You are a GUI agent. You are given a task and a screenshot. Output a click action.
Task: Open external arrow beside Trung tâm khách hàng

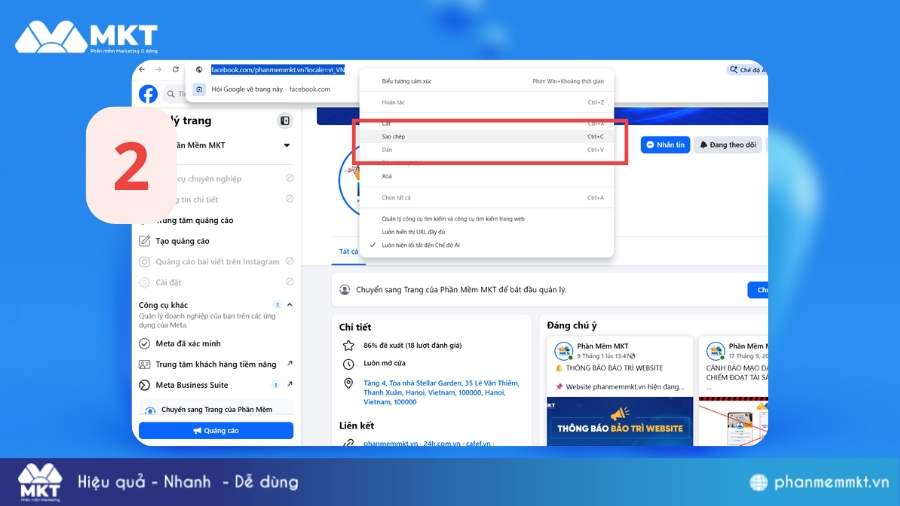(290, 364)
